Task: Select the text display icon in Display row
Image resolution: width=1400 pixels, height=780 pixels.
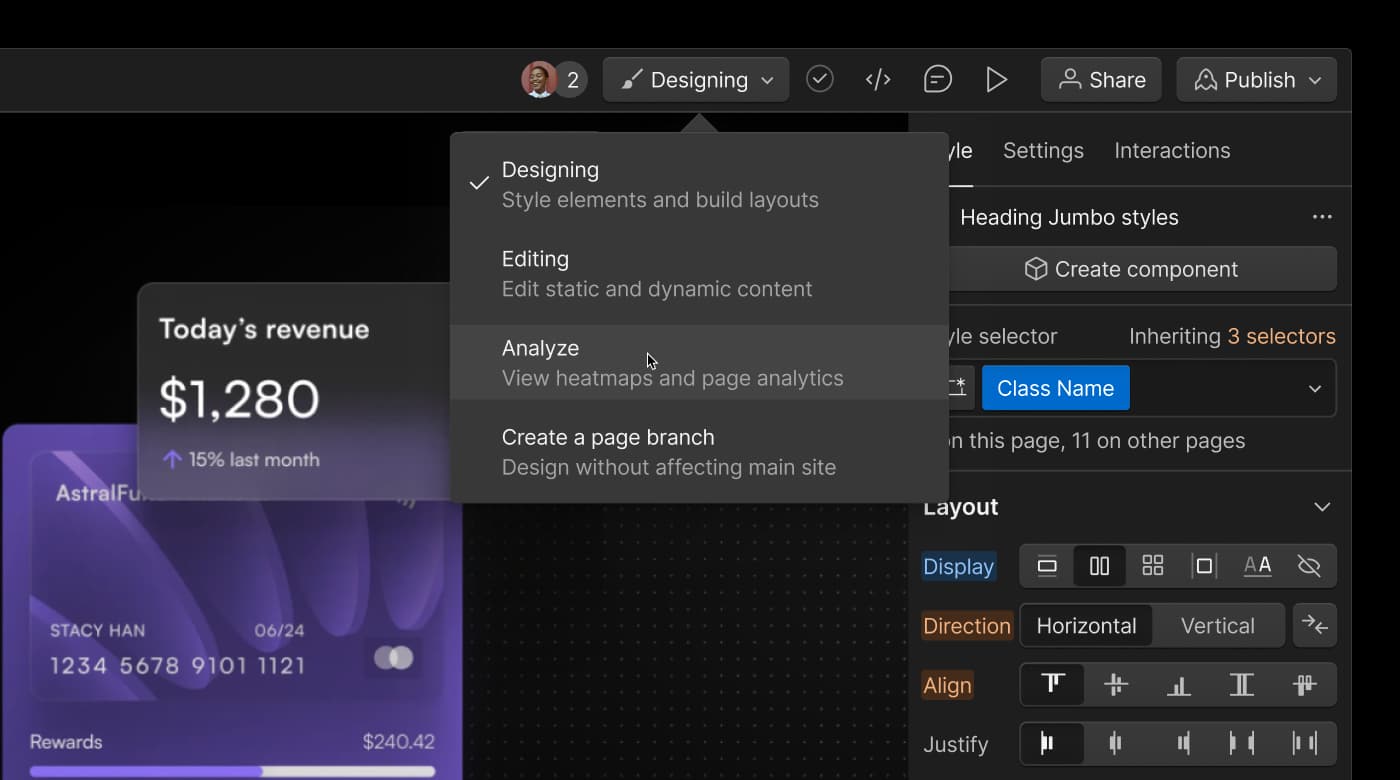Action: click(1257, 565)
